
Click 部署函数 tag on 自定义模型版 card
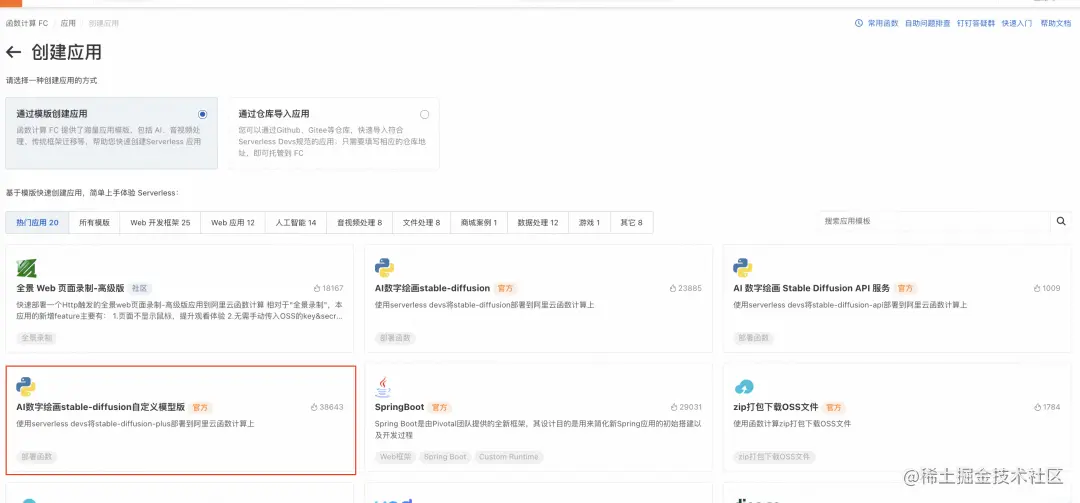pyautogui.click(x=37, y=457)
